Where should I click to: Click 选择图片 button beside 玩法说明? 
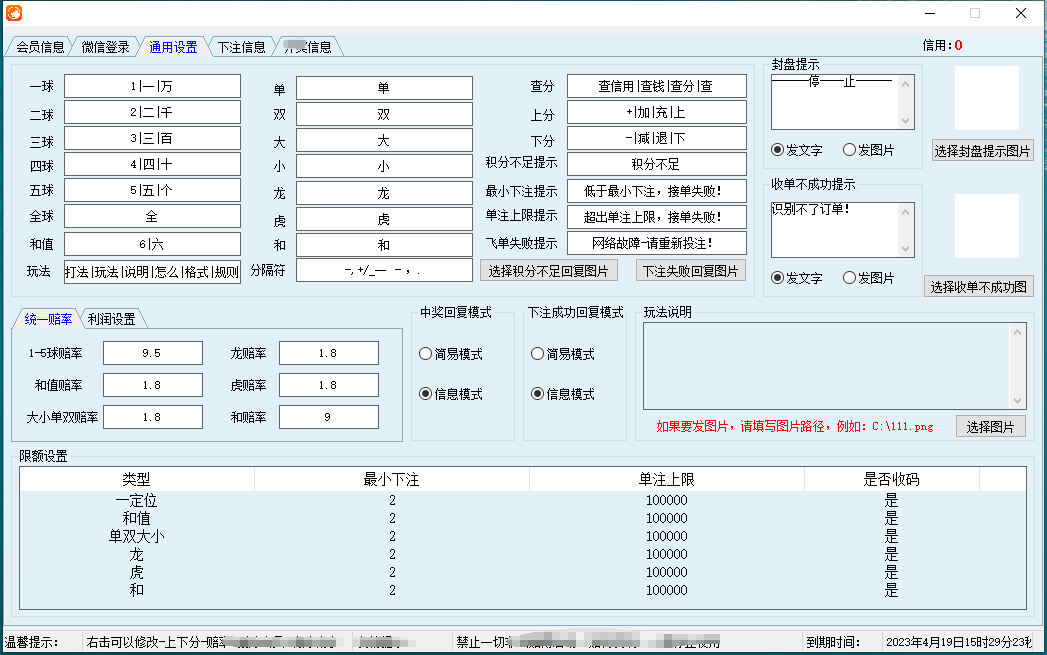pyautogui.click(x=990, y=427)
